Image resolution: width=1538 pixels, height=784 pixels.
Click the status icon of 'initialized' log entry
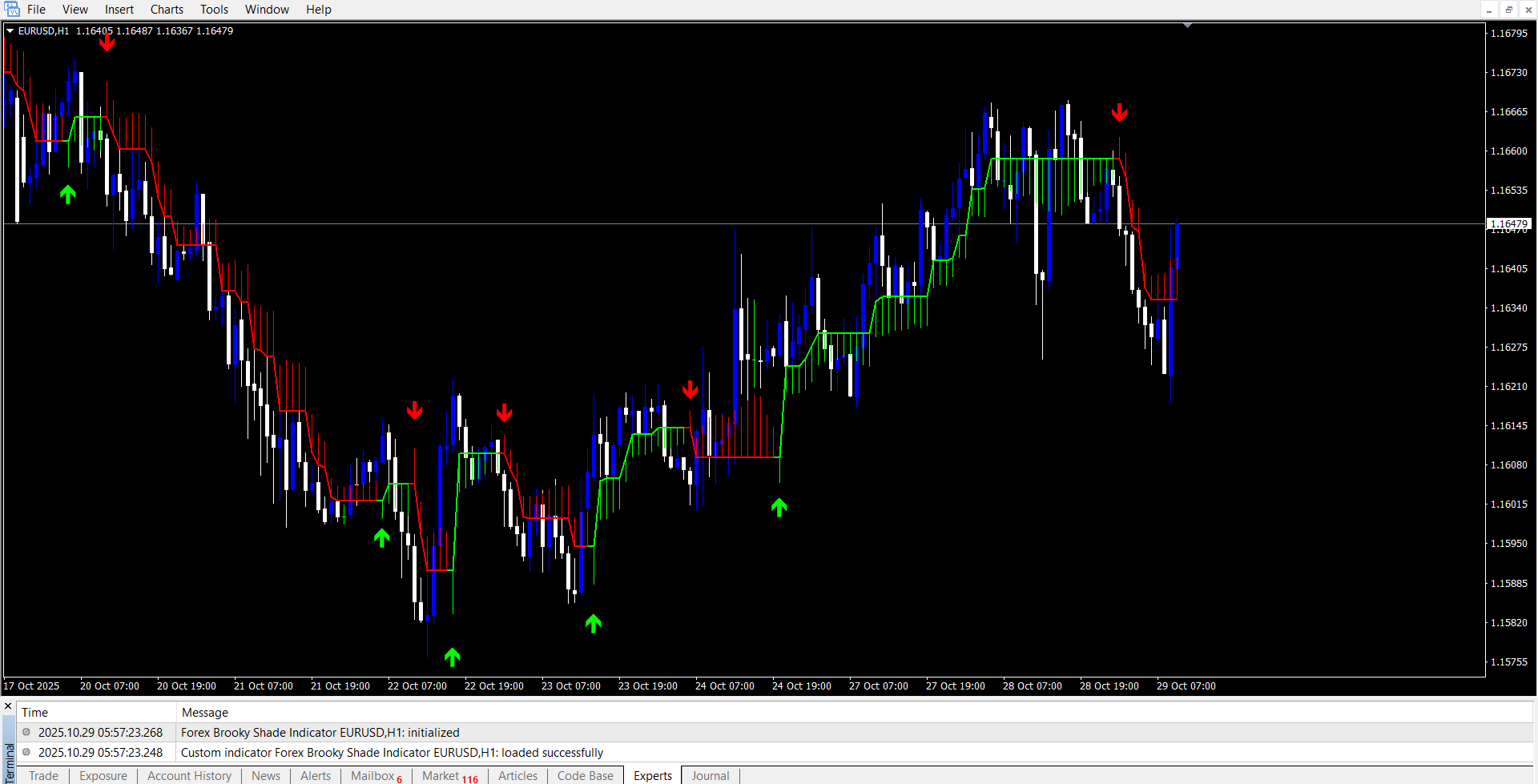(26, 732)
